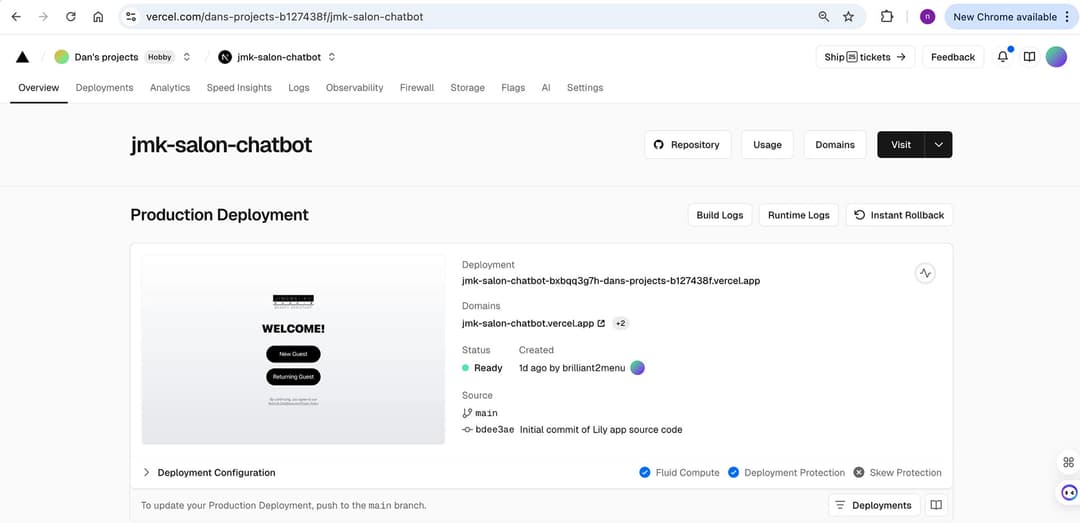Click the Next.js project icon in breadcrumb
Screen dimensions: 1080x523
coord(225,57)
